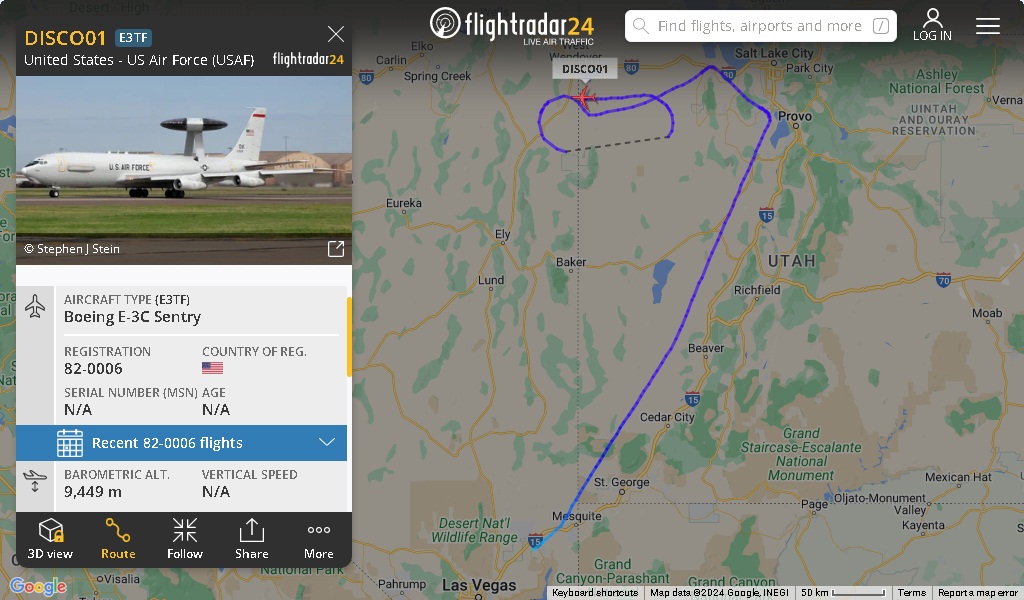Viewport: 1024px width, 600px height.
Task: Open the hamburger main menu
Action: click(x=987, y=25)
